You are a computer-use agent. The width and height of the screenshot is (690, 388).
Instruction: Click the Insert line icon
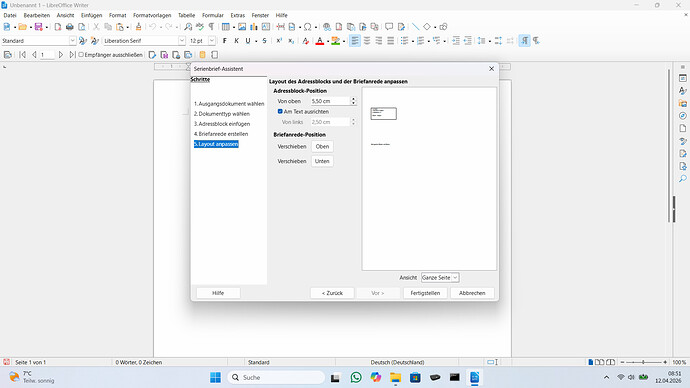(x=415, y=27)
